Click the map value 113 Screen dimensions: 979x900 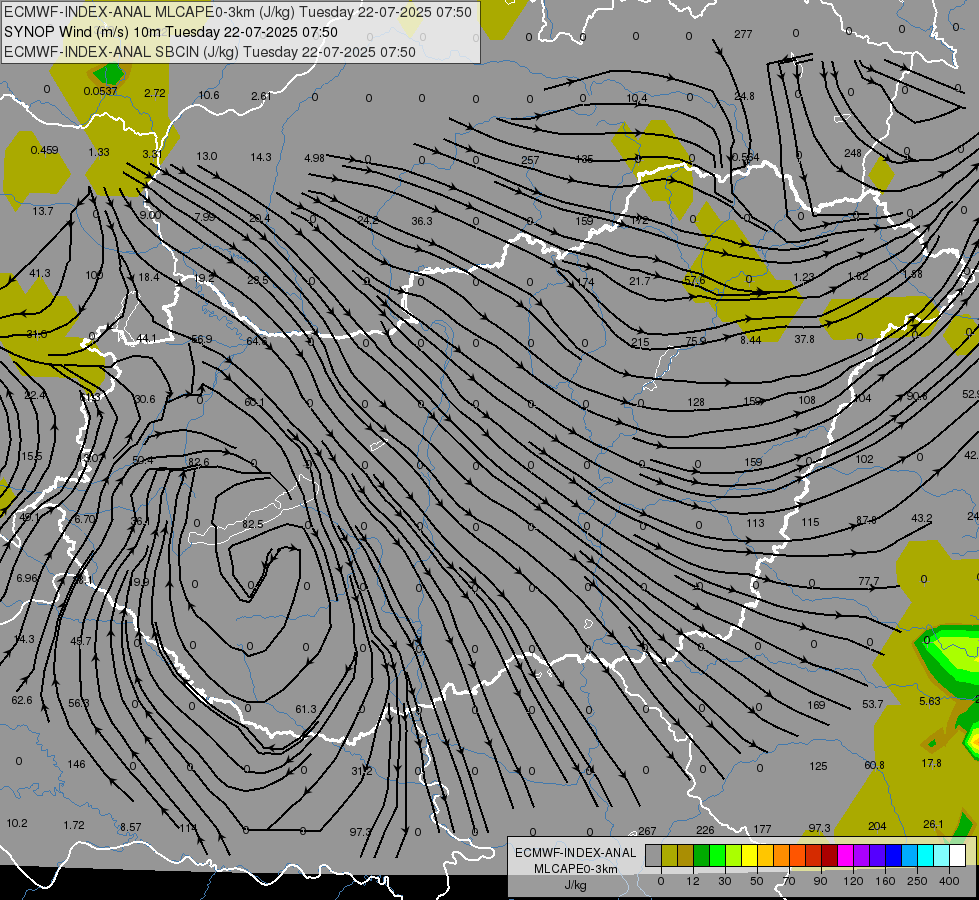(x=755, y=523)
